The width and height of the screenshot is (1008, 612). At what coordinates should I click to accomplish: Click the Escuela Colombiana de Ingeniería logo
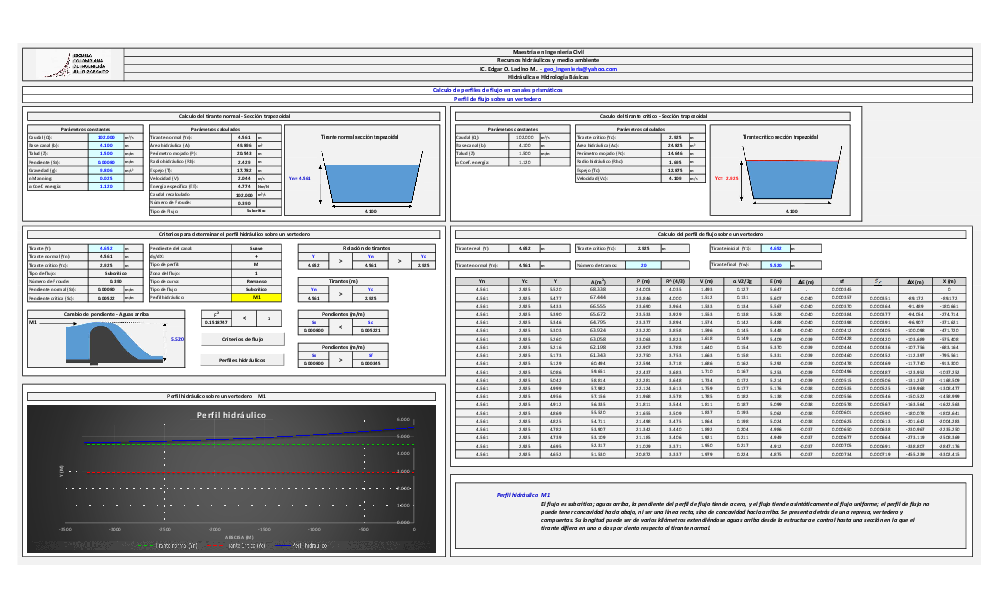point(80,64)
